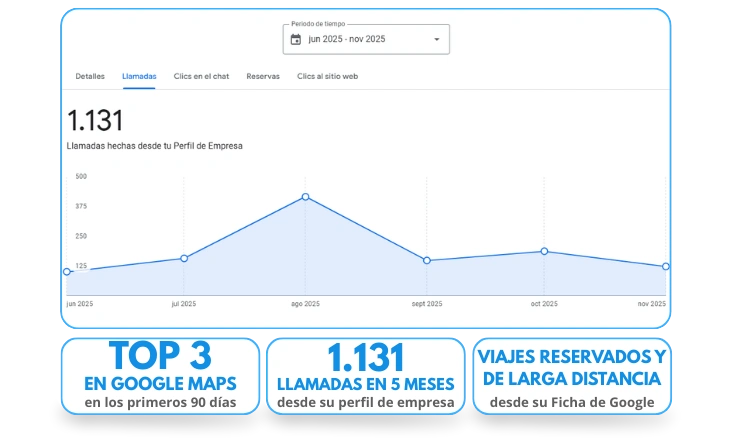Open the Periodo de tiempo dropdown arrow
This screenshot has height=443, width=732.
point(436,39)
